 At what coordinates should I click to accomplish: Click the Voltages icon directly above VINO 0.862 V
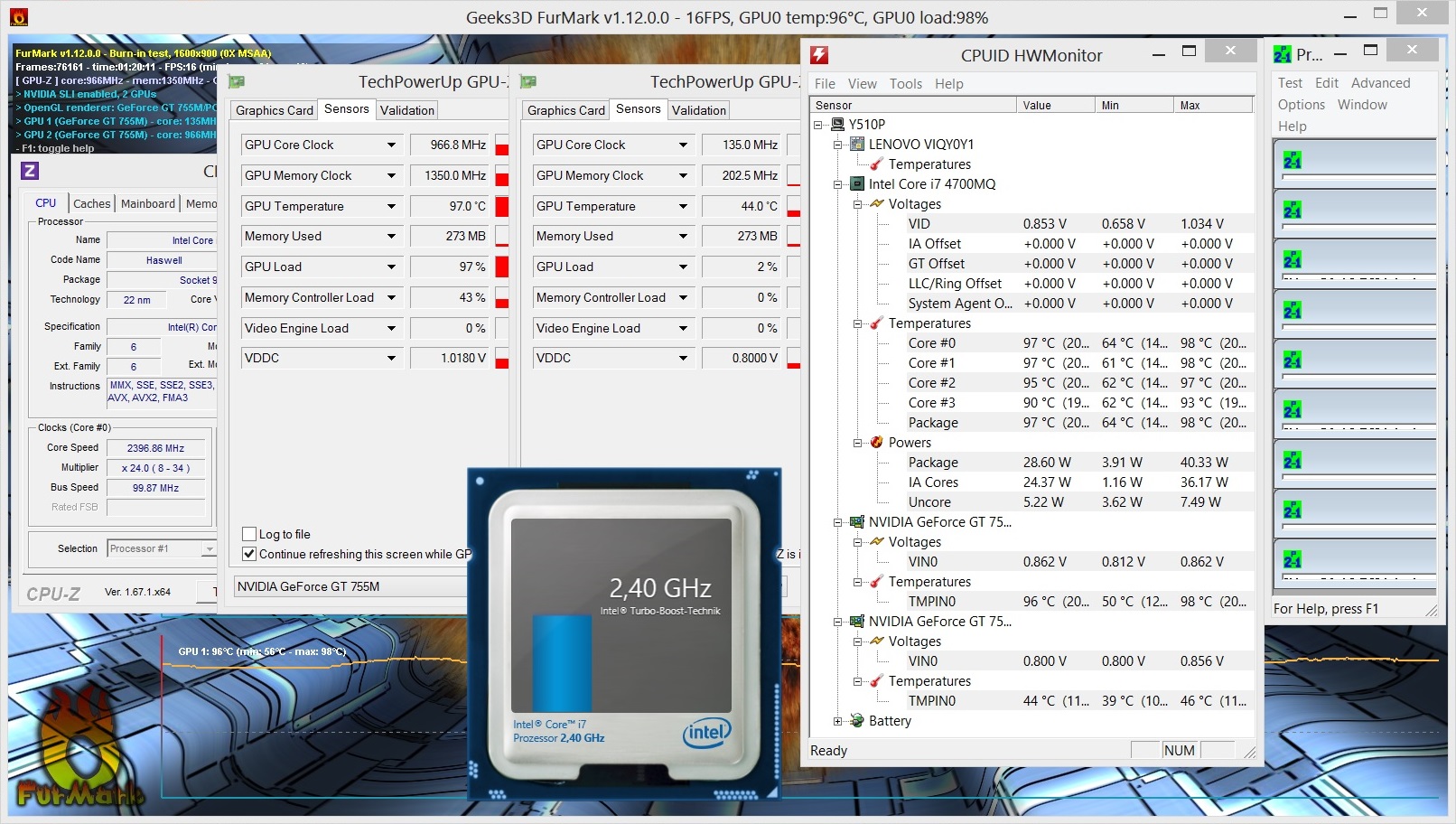click(x=876, y=542)
